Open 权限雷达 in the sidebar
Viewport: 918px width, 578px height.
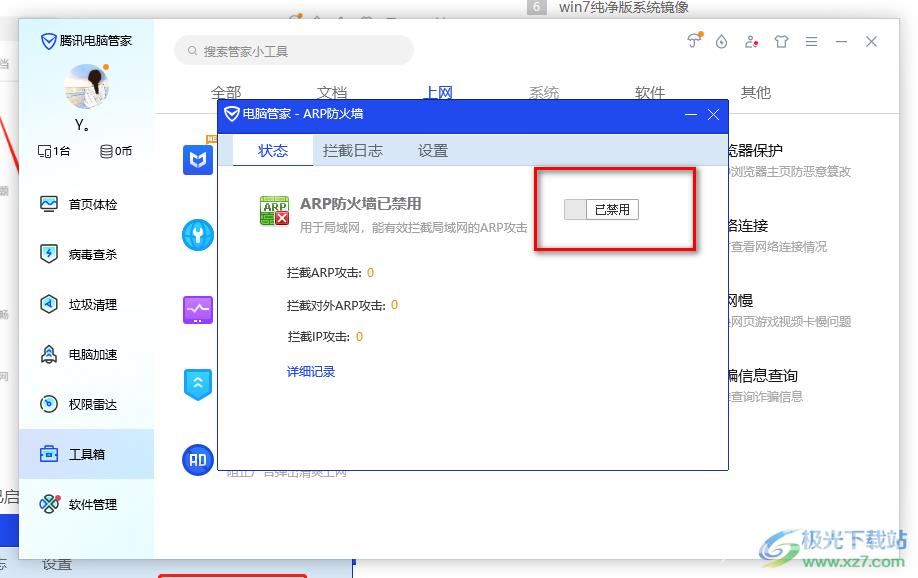[87, 404]
